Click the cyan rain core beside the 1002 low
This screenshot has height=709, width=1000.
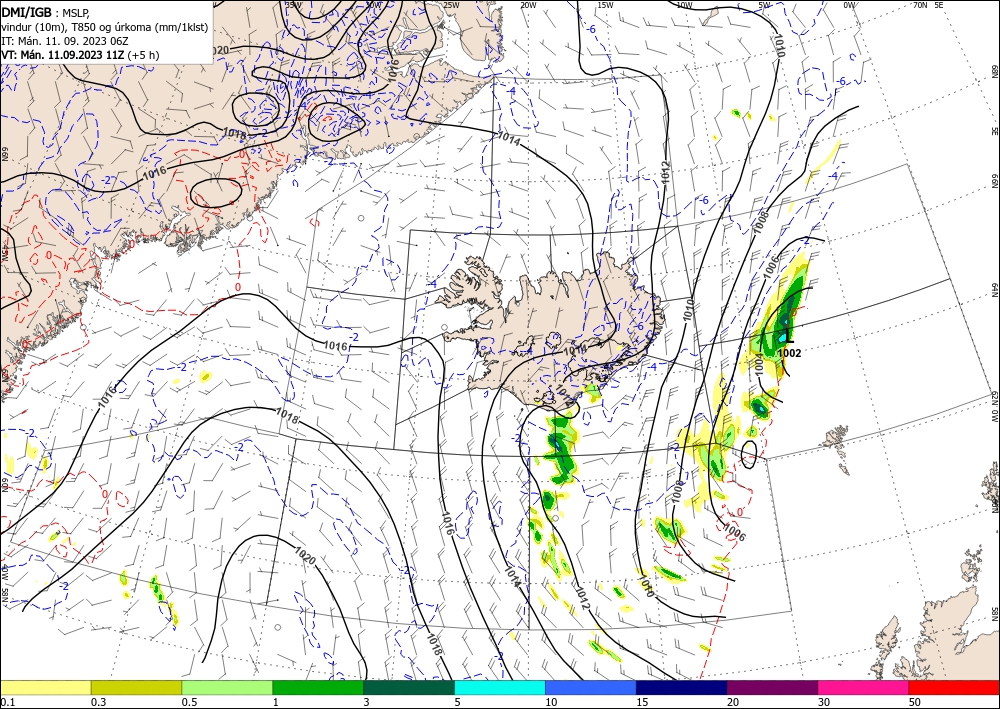point(783,336)
